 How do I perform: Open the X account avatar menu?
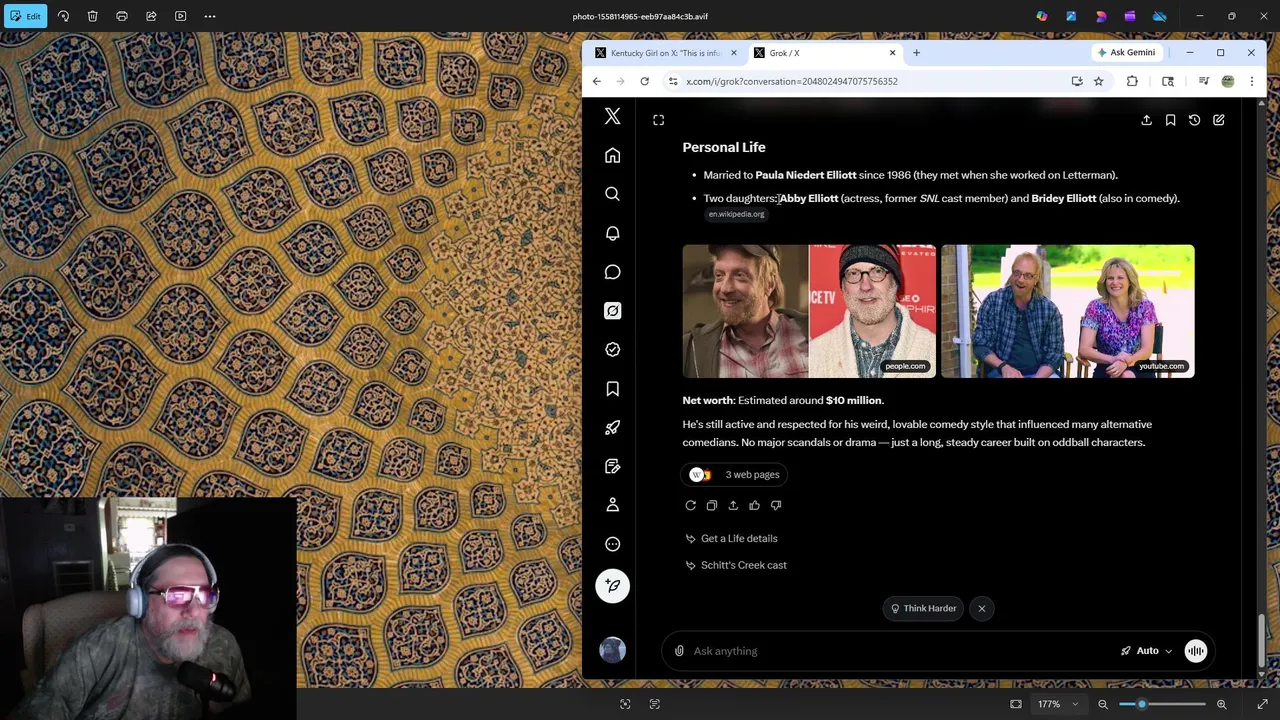pos(613,651)
